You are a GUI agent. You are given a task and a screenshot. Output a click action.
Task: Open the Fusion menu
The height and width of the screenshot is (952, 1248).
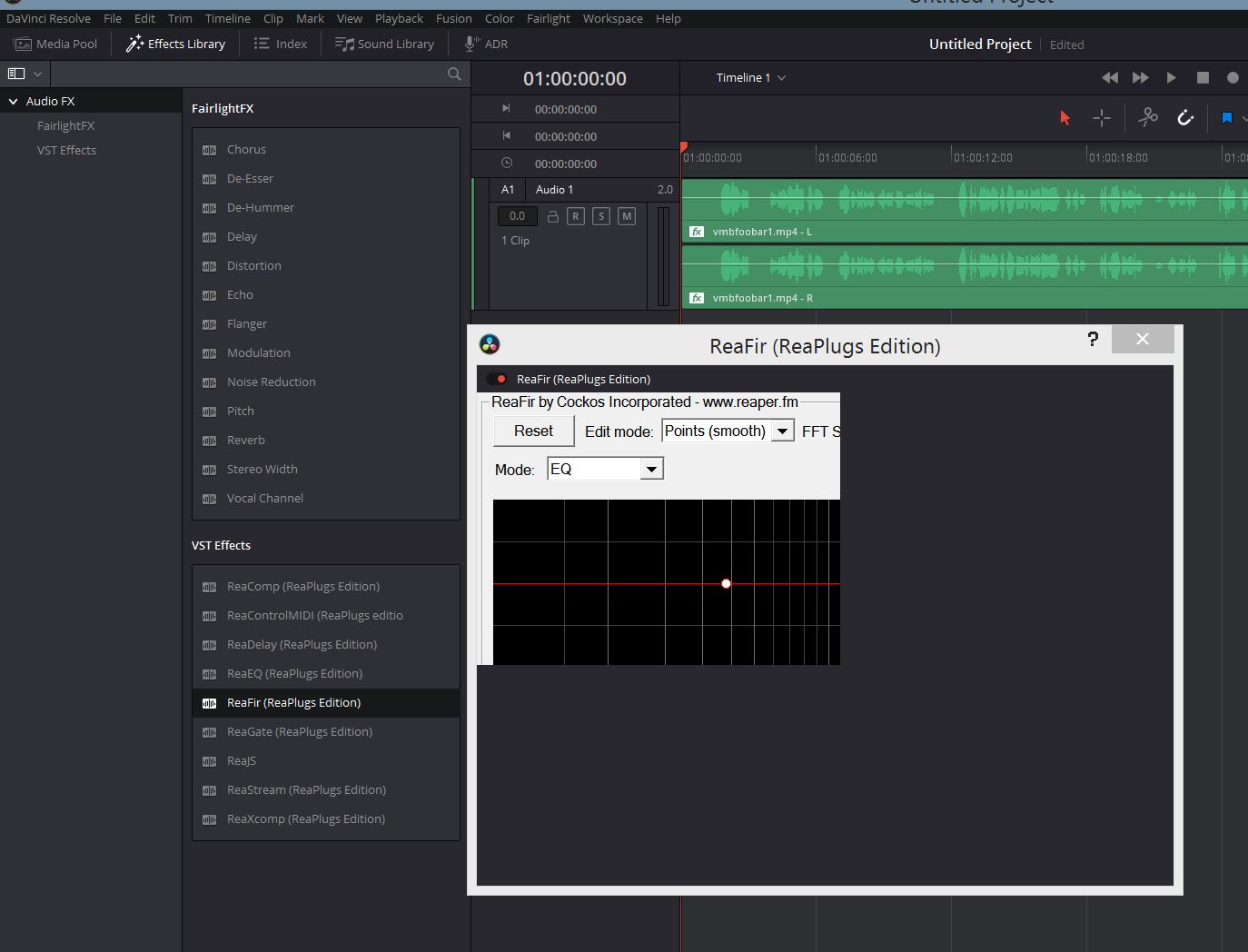[x=453, y=18]
